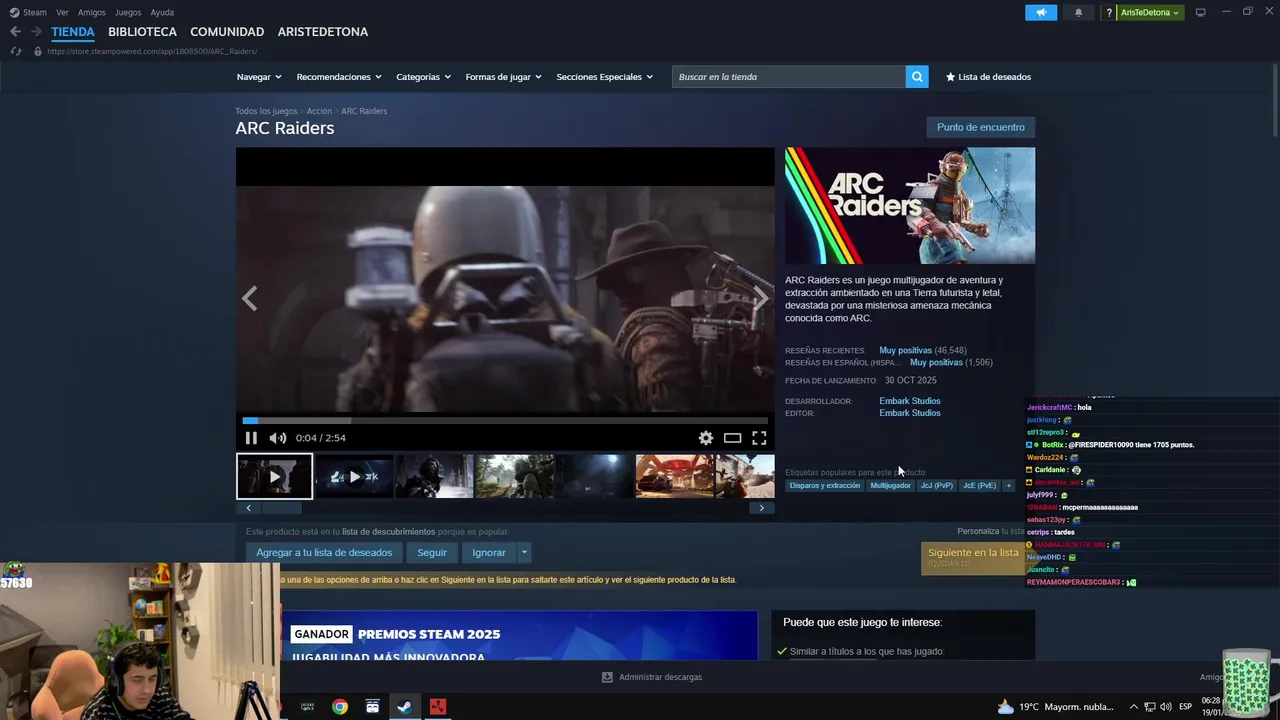Pause the trailer video
Screen dimensions: 1280x720
coord(251,438)
